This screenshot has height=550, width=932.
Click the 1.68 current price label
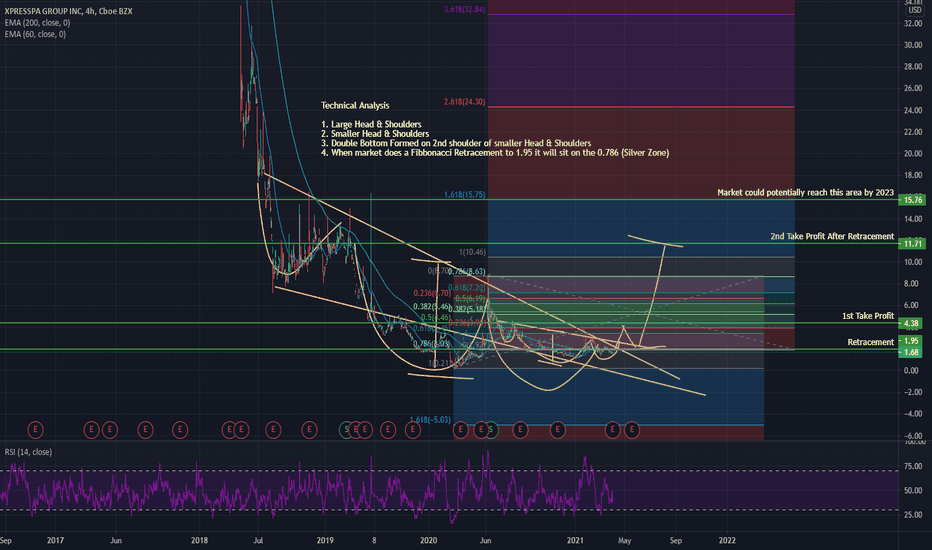tap(912, 353)
